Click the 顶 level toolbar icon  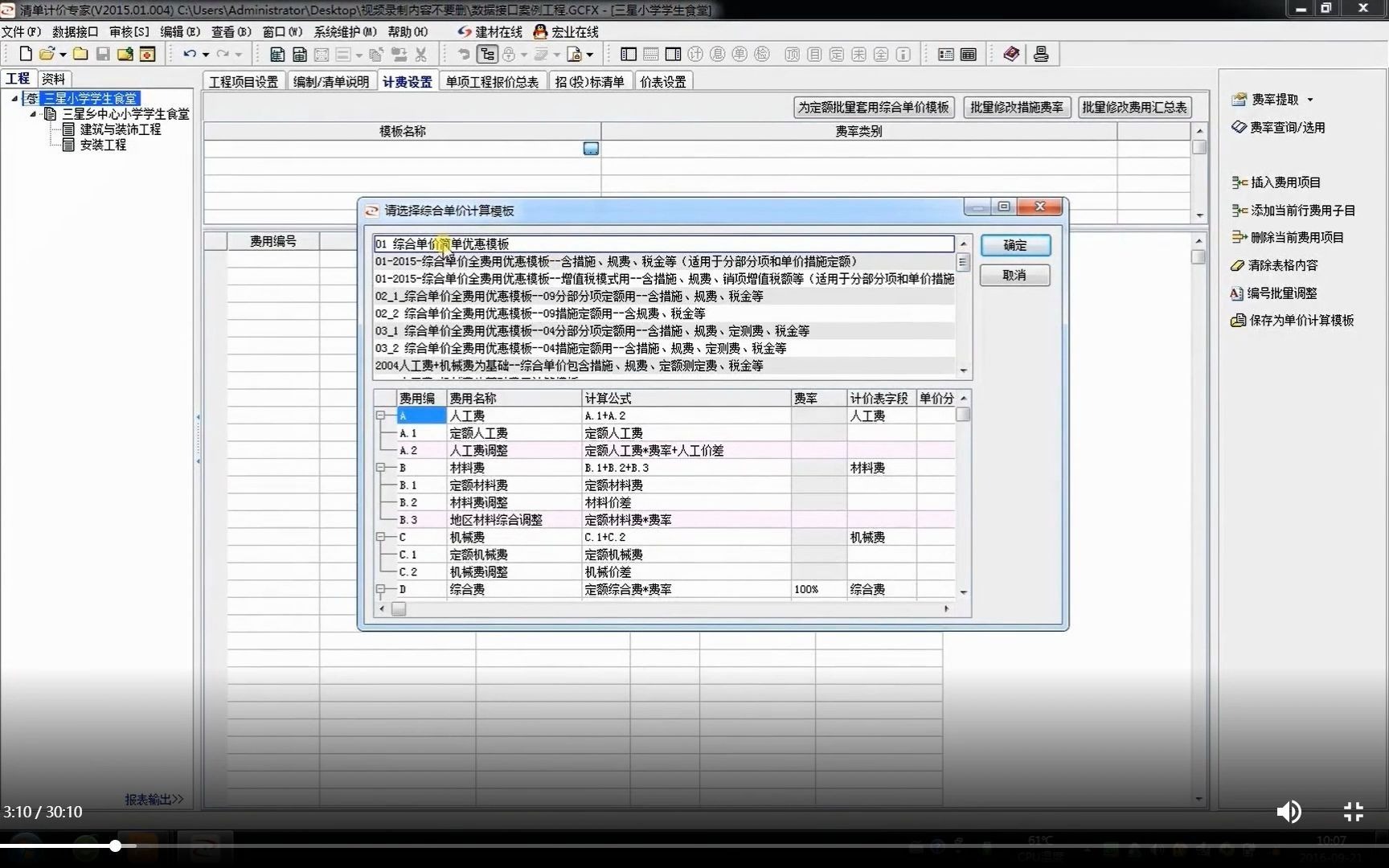[792, 54]
